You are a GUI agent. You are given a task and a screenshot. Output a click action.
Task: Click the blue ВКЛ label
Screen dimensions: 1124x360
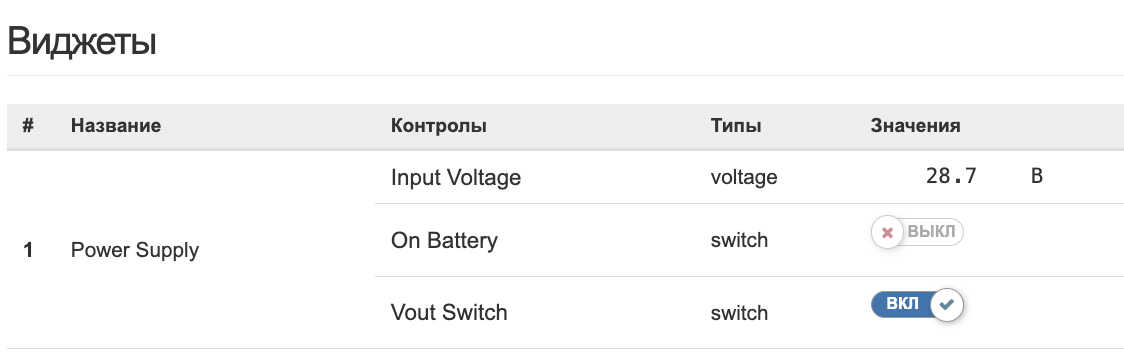coord(902,303)
